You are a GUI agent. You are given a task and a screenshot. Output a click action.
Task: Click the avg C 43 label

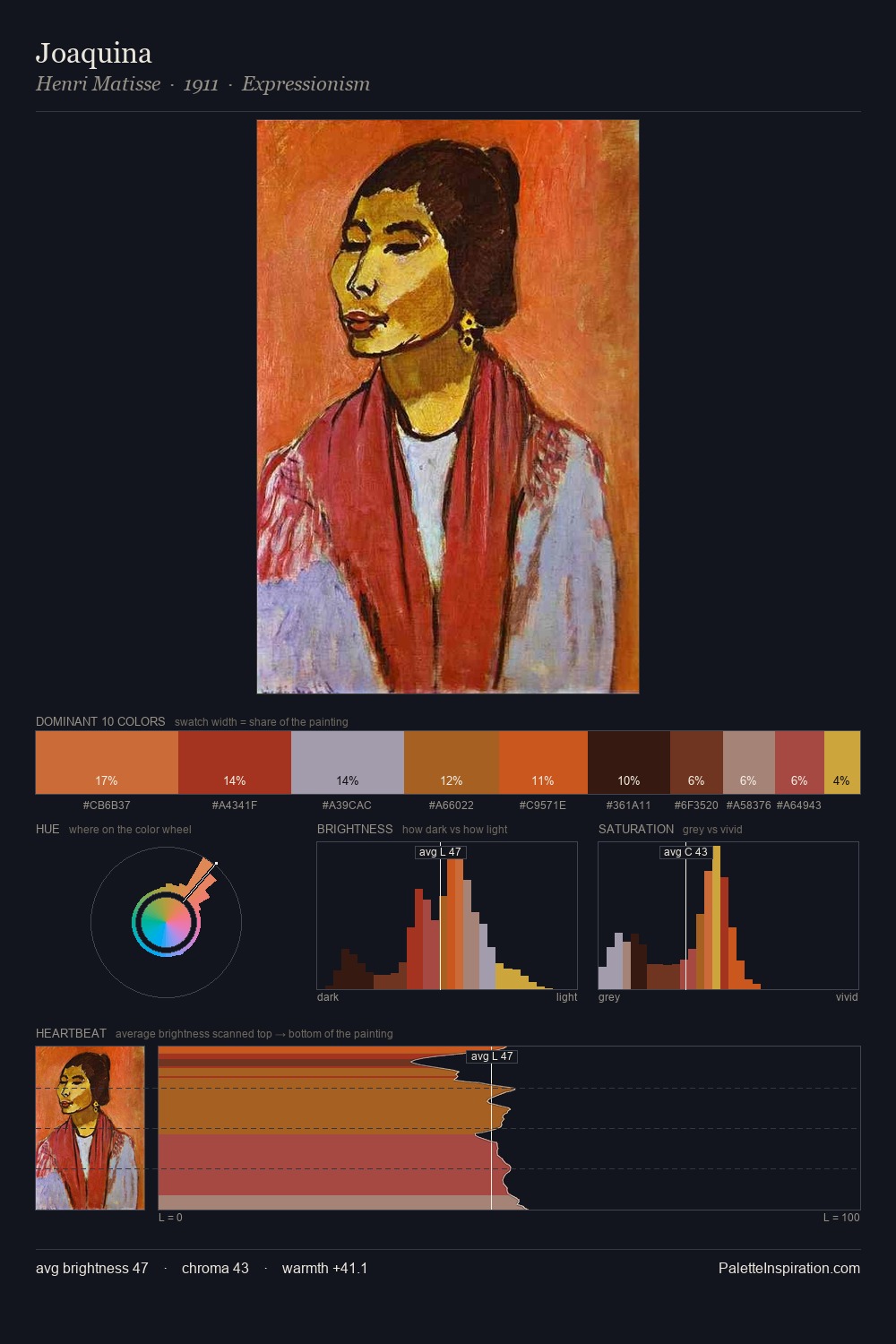click(685, 852)
